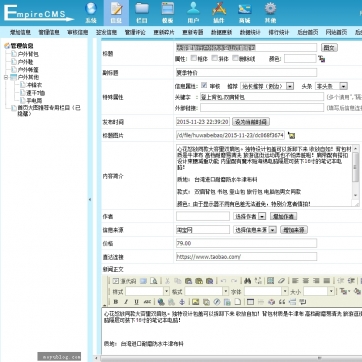Click the align center icon in editor
362x362 pixels.
point(306,281)
